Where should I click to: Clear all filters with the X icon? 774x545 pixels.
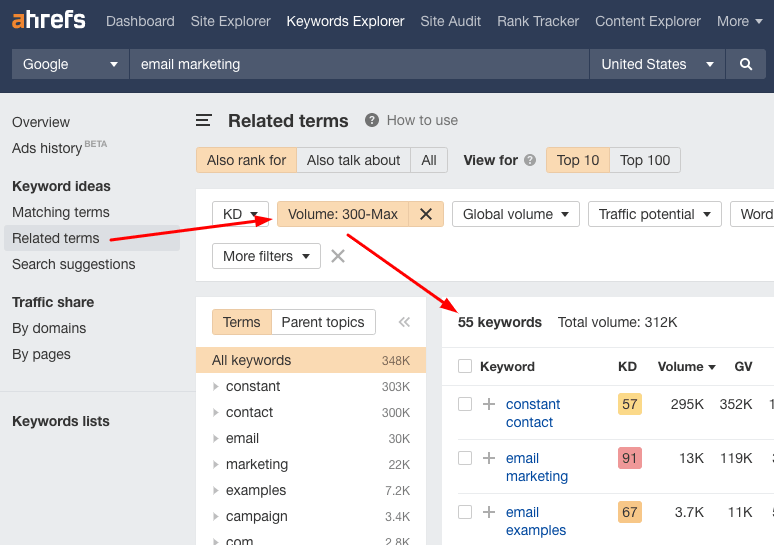click(x=338, y=256)
